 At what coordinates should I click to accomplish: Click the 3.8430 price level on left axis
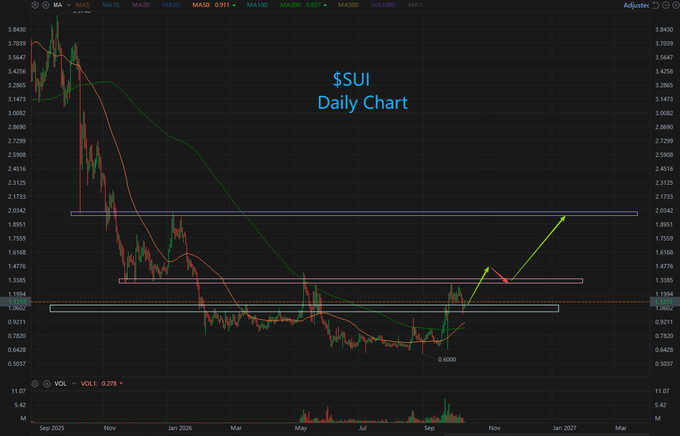17,30
